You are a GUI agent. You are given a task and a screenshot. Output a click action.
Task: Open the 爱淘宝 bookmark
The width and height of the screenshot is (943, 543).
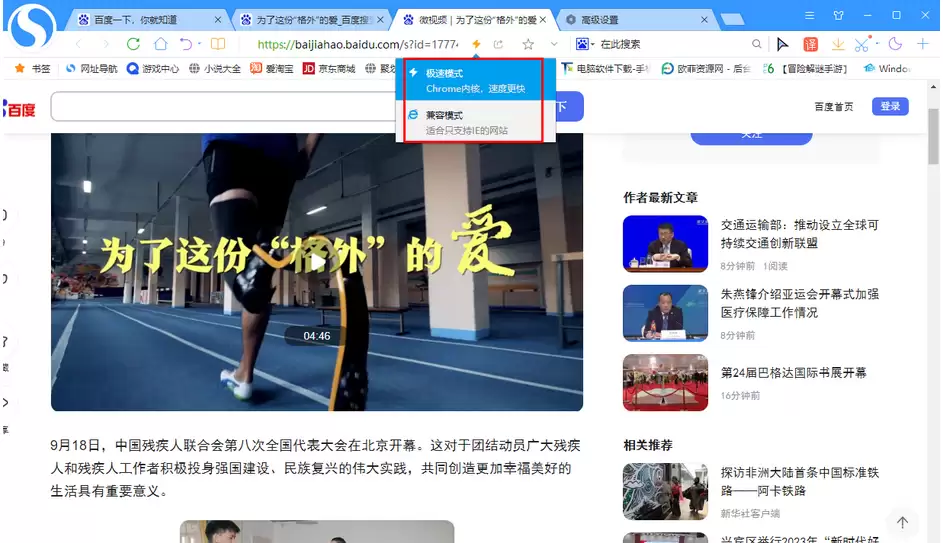coord(272,69)
